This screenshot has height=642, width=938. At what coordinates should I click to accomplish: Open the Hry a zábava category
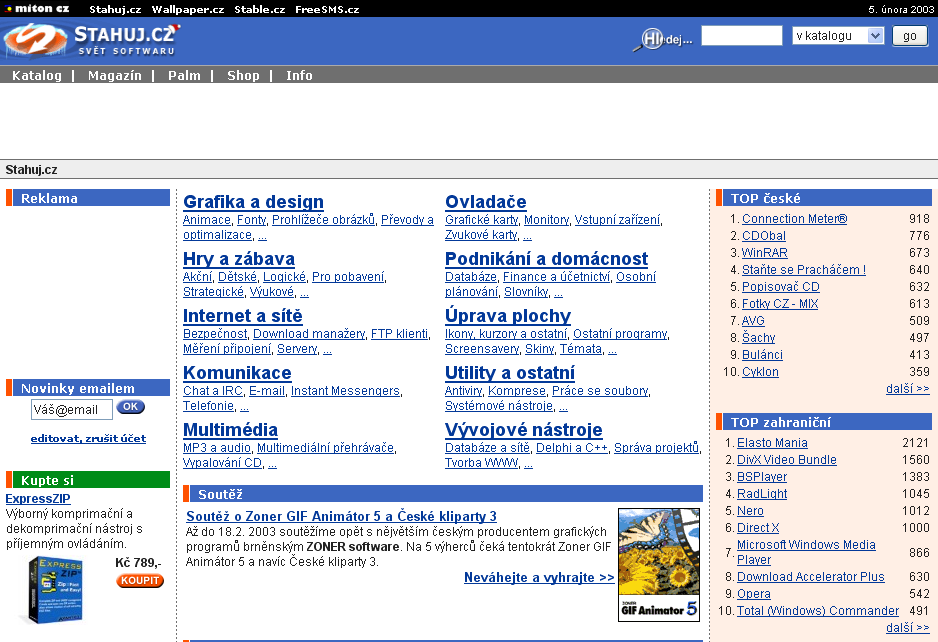click(x=239, y=258)
